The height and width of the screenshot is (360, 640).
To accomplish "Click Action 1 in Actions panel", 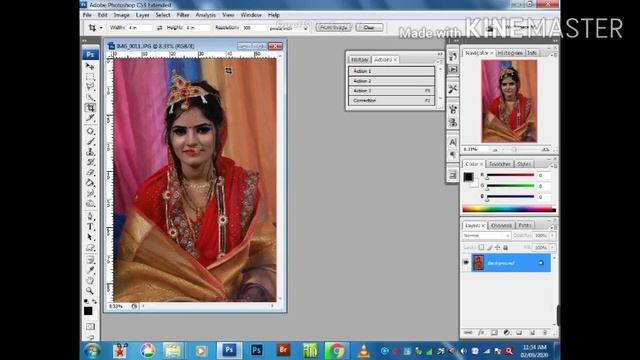I will click(x=391, y=71).
